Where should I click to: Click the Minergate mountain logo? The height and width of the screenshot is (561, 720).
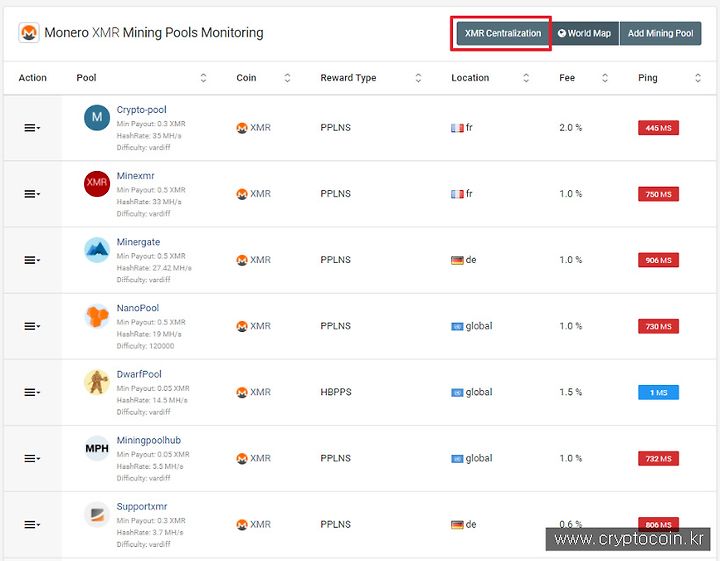[97, 250]
